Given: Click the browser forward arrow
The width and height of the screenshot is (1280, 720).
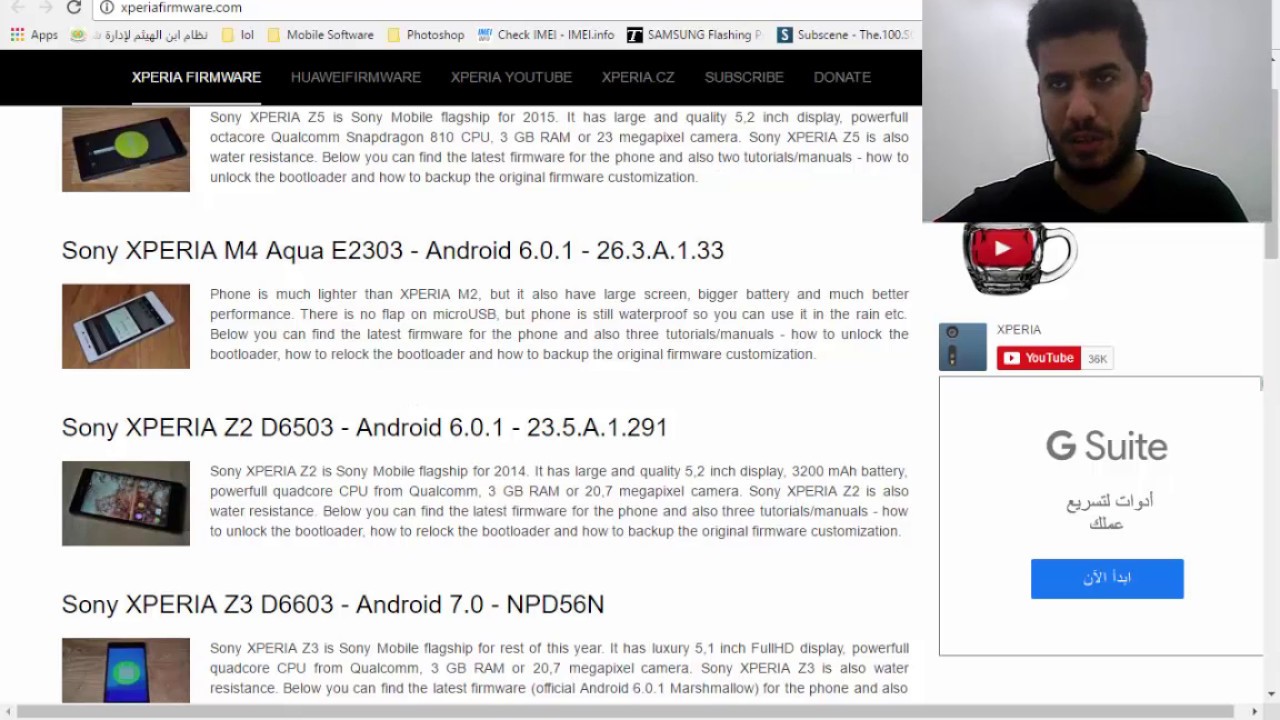Looking at the screenshot, I should [x=45, y=7].
